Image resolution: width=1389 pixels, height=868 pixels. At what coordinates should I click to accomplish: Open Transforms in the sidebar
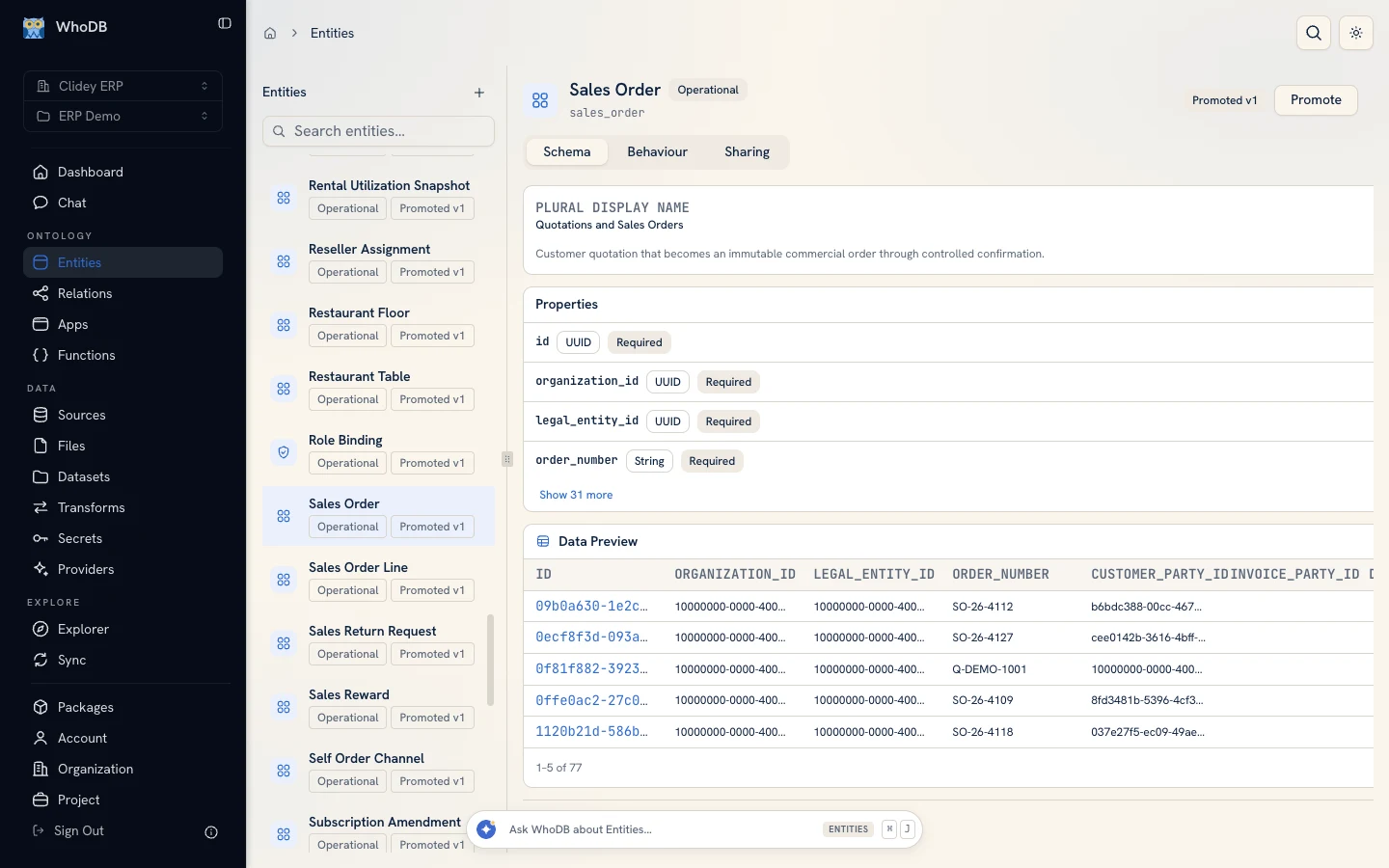coord(123,507)
